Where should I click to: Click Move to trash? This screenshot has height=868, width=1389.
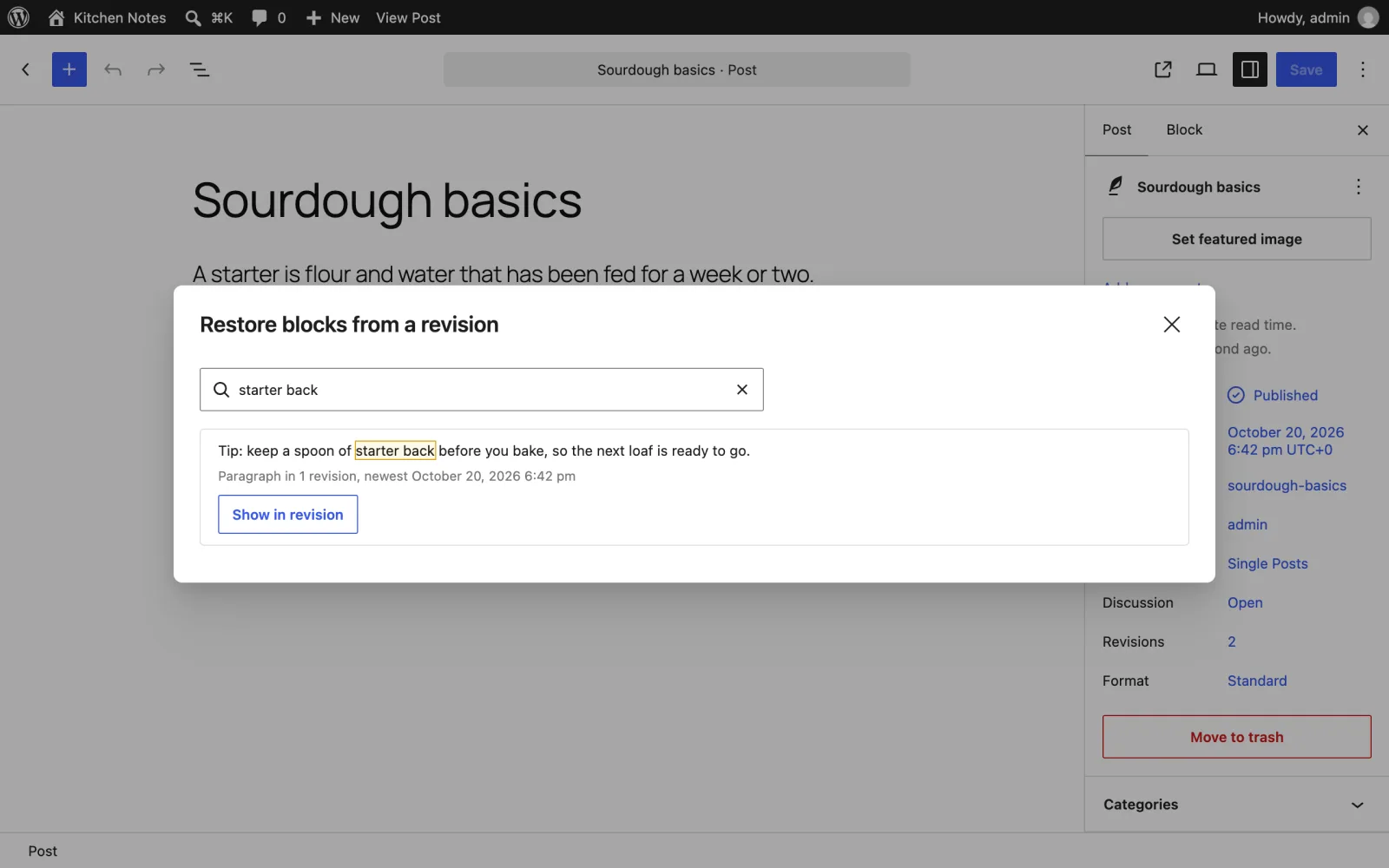coord(1237,737)
